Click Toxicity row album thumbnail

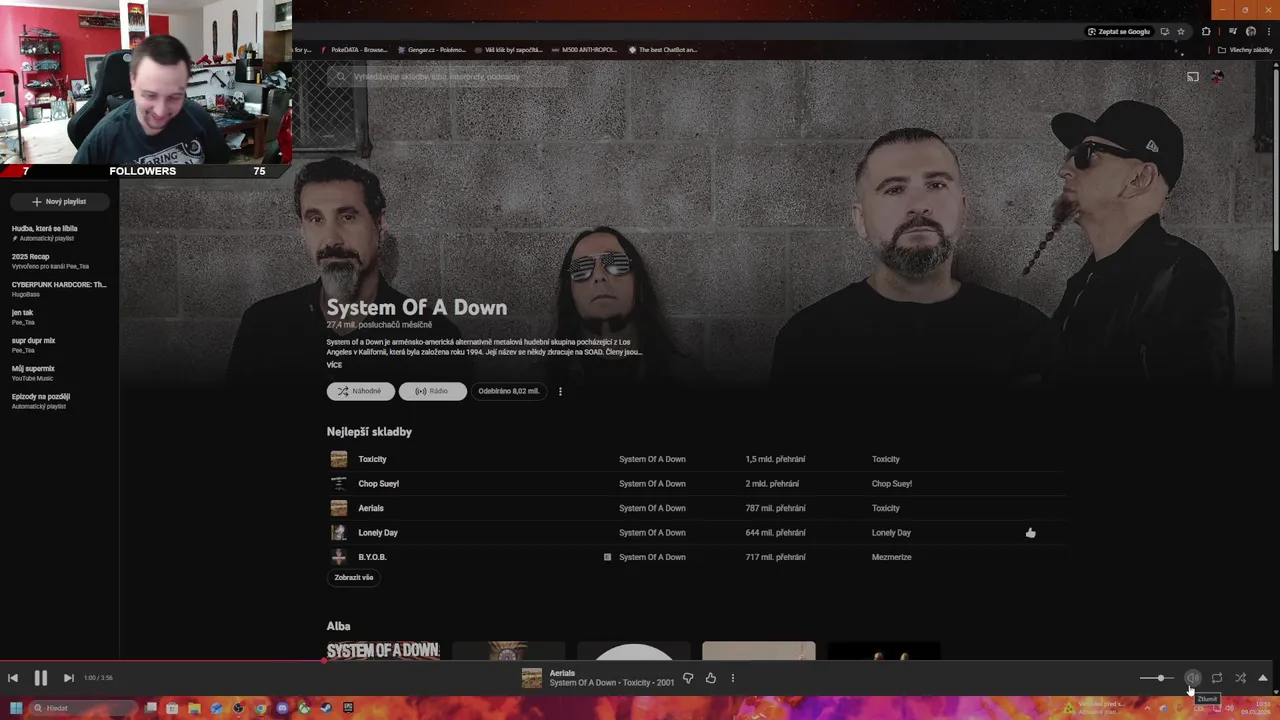pyautogui.click(x=339, y=459)
